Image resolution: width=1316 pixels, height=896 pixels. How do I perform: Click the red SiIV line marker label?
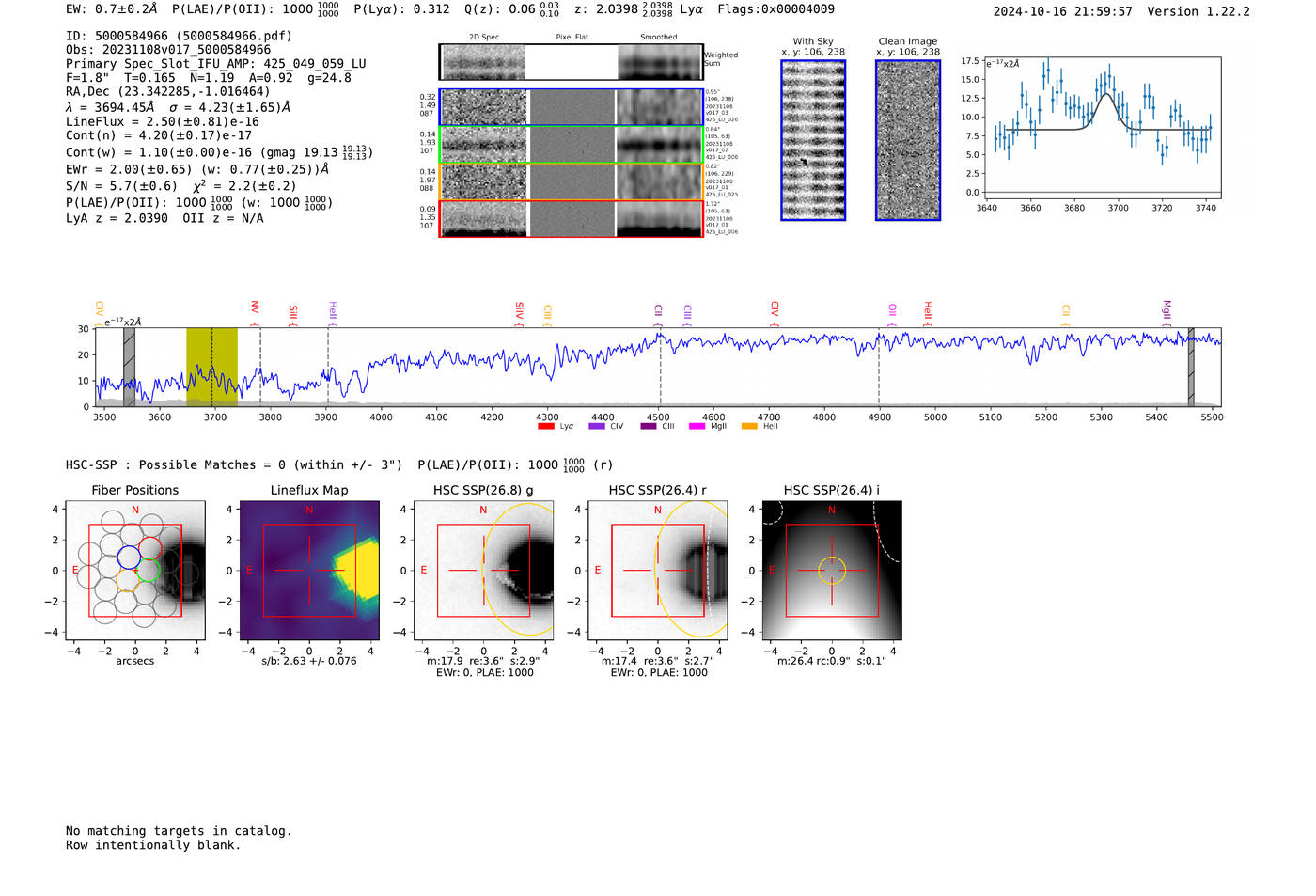coord(519,310)
